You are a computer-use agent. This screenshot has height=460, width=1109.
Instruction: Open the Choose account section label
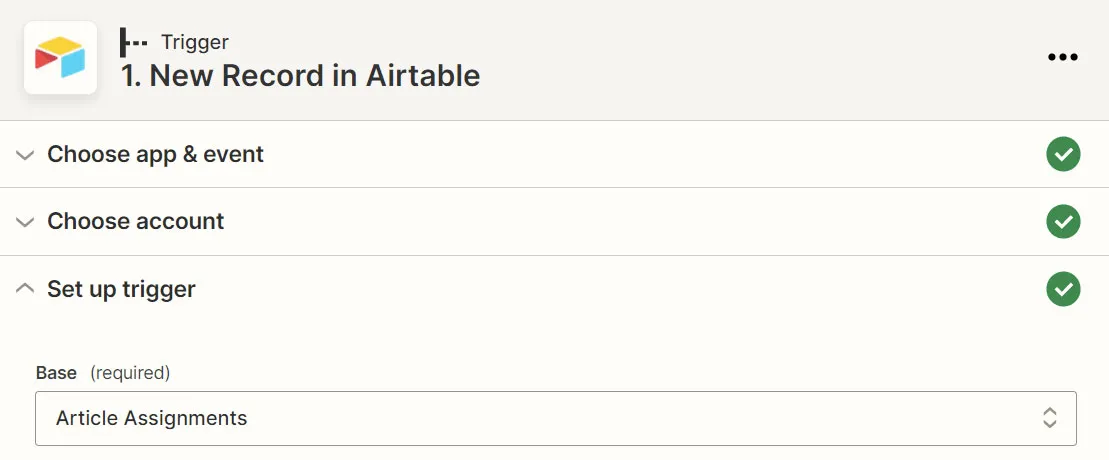pyautogui.click(x=135, y=221)
